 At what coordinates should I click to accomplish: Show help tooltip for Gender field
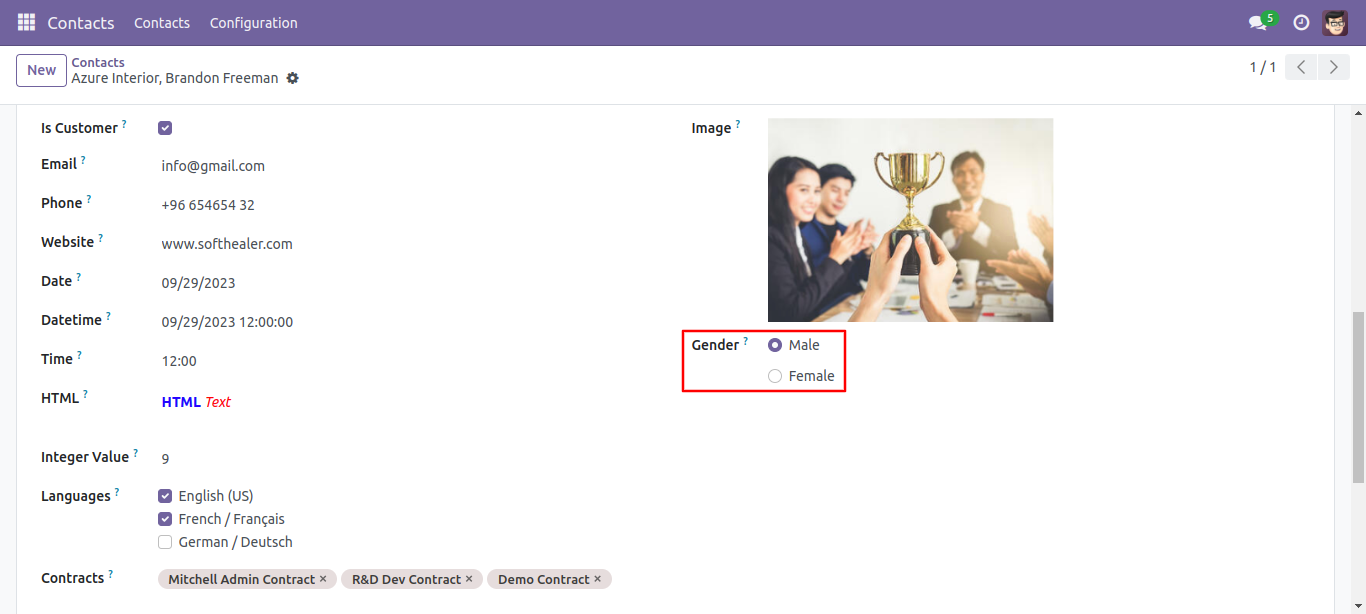pos(745,341)
